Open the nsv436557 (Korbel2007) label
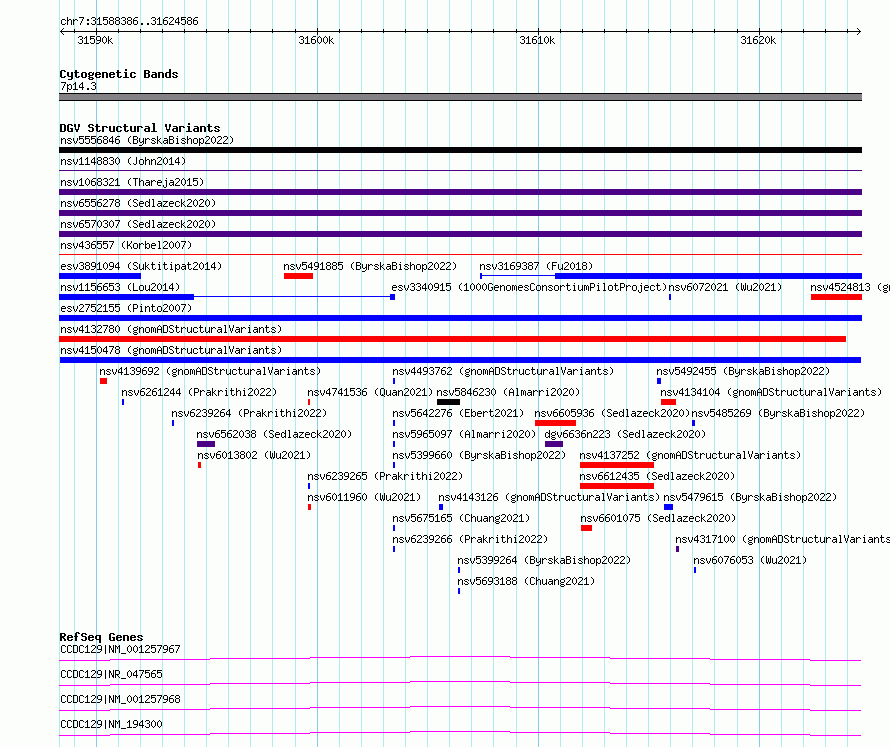This screenshot has width=890, height=747. tap(126, 245)
